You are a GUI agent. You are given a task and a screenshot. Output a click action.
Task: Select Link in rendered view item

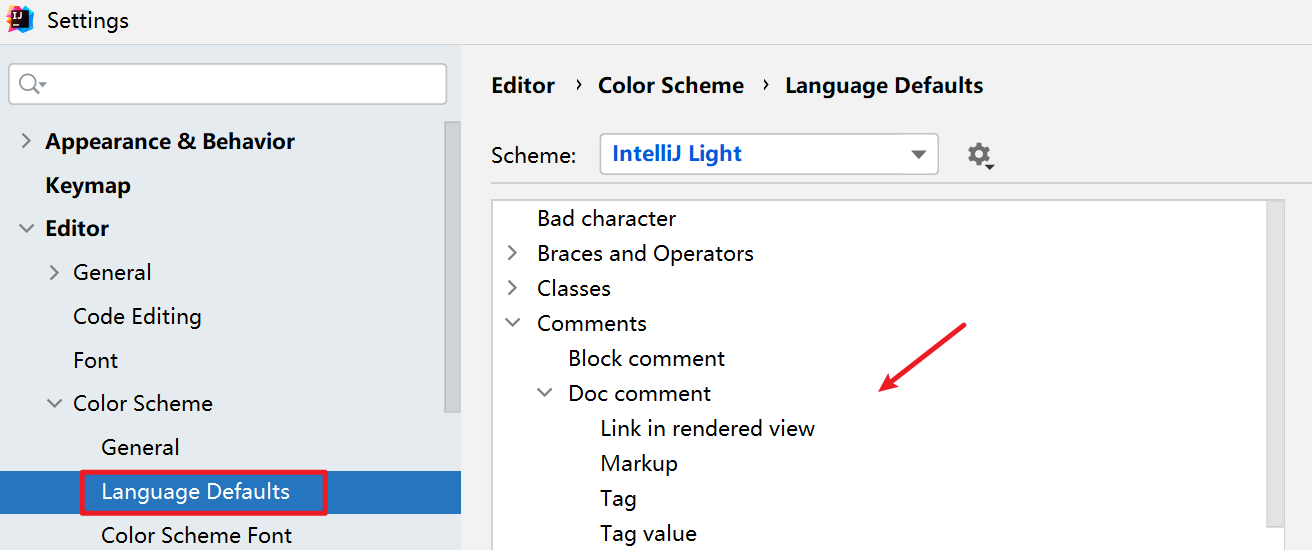(707, 428)
